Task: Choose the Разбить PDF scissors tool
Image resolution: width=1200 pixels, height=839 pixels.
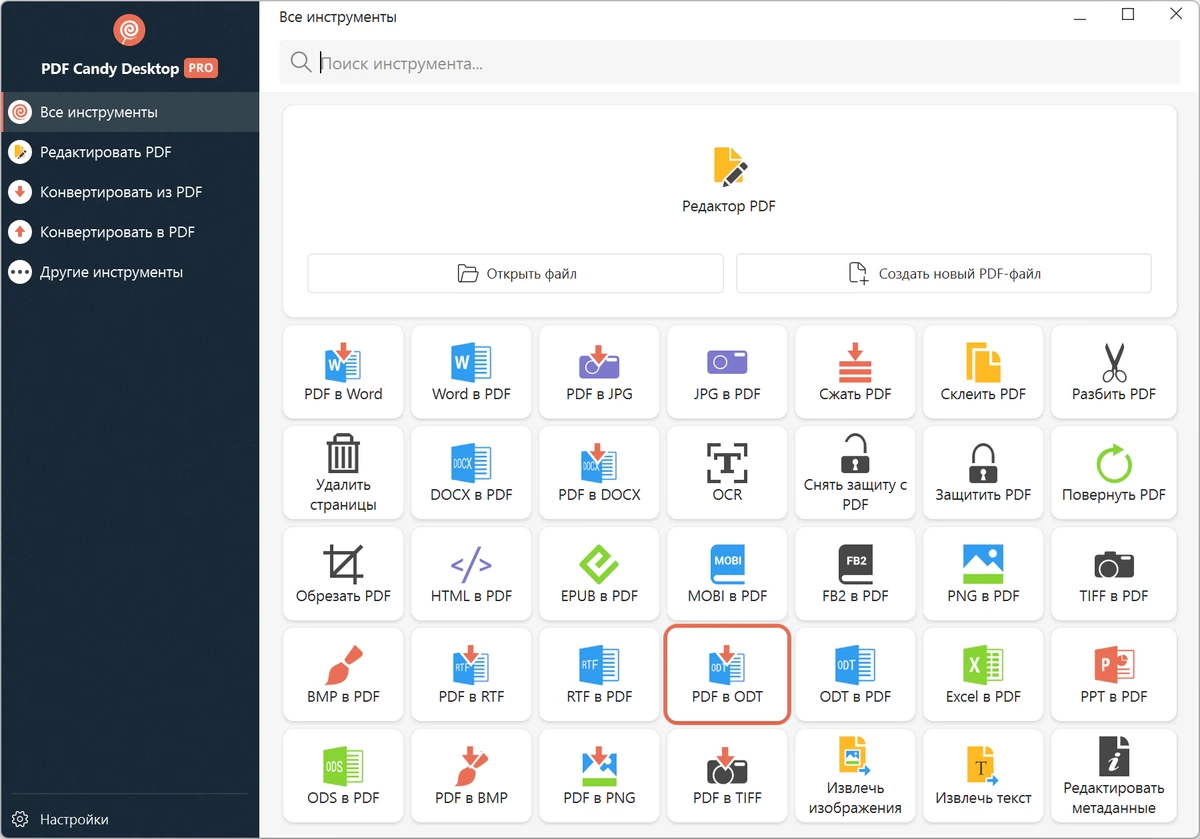Action: click(1113, 371)
